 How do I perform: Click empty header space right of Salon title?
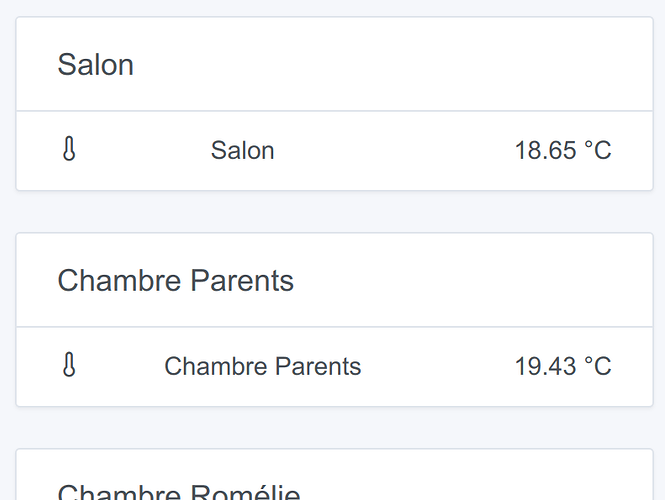(400, 65)
